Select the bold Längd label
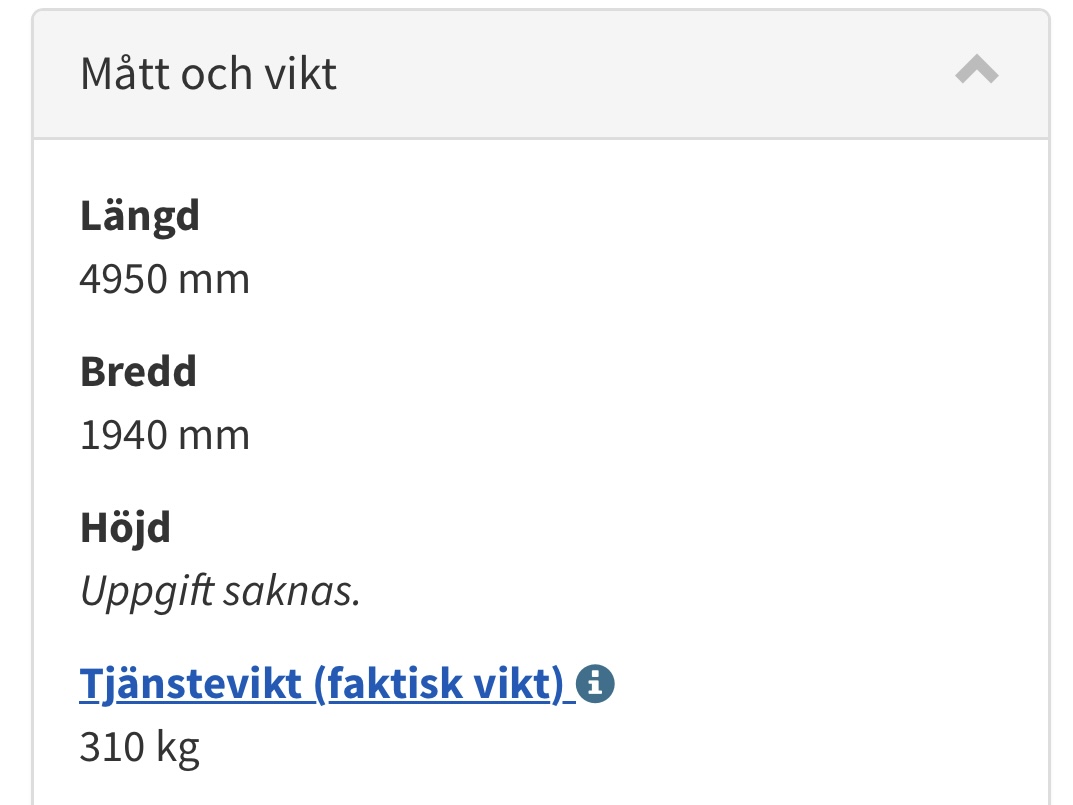This screenshot has height=805, width=1073. [x=140, y=217]
